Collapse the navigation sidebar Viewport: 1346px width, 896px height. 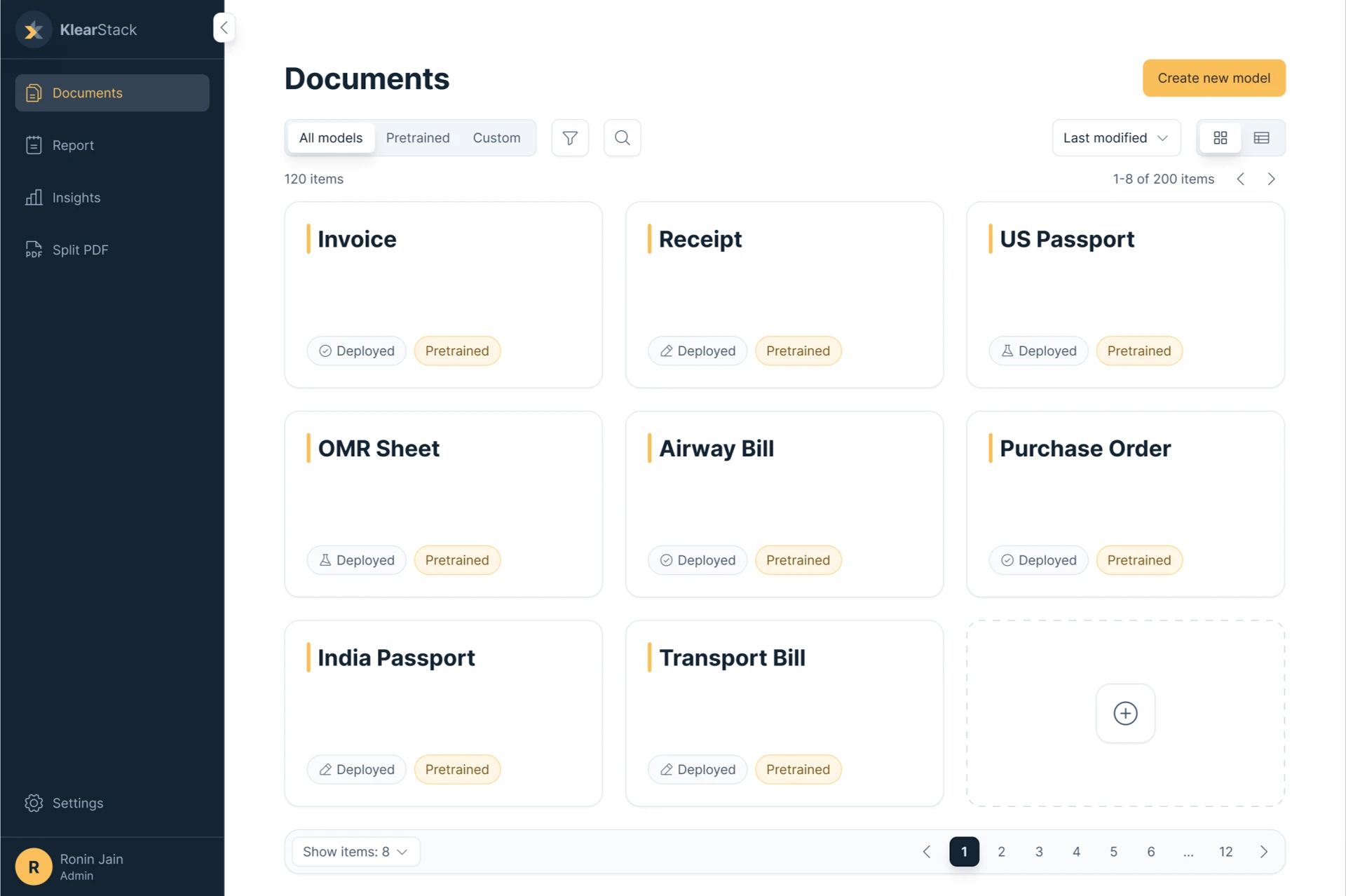pos(224,27)
